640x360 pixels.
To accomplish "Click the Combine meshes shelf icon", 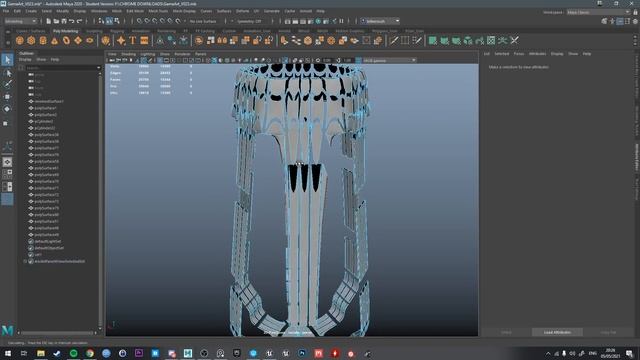I will coord(199,40).
